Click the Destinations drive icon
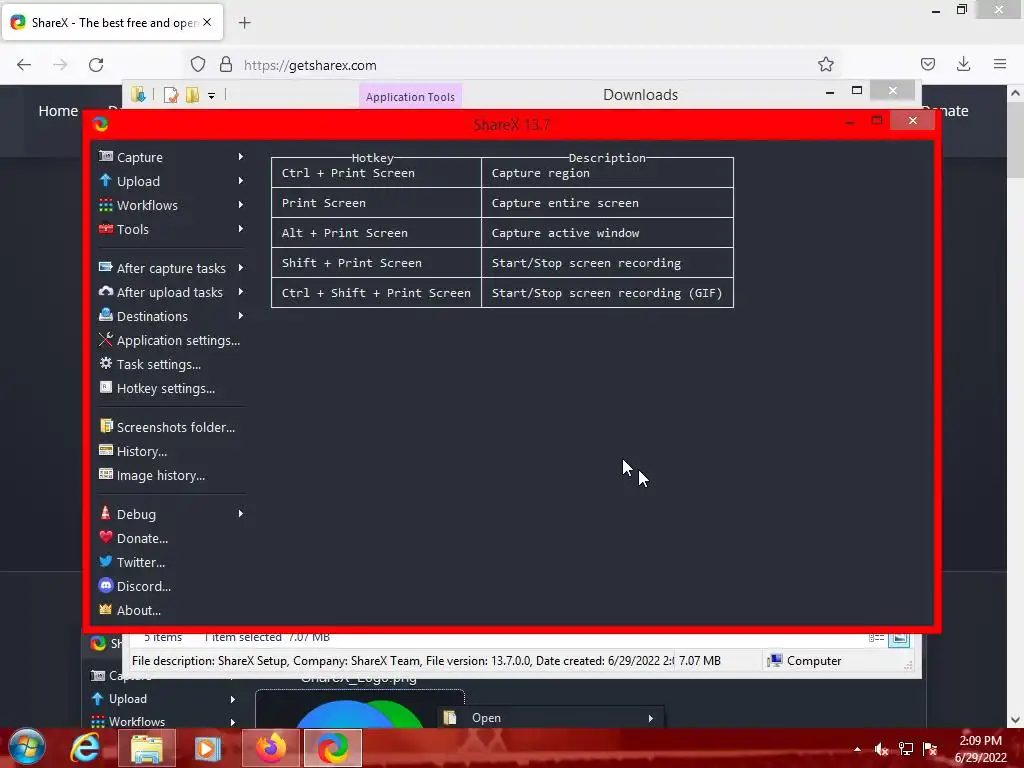This screenshot has height=768, width=1024. 106,315
